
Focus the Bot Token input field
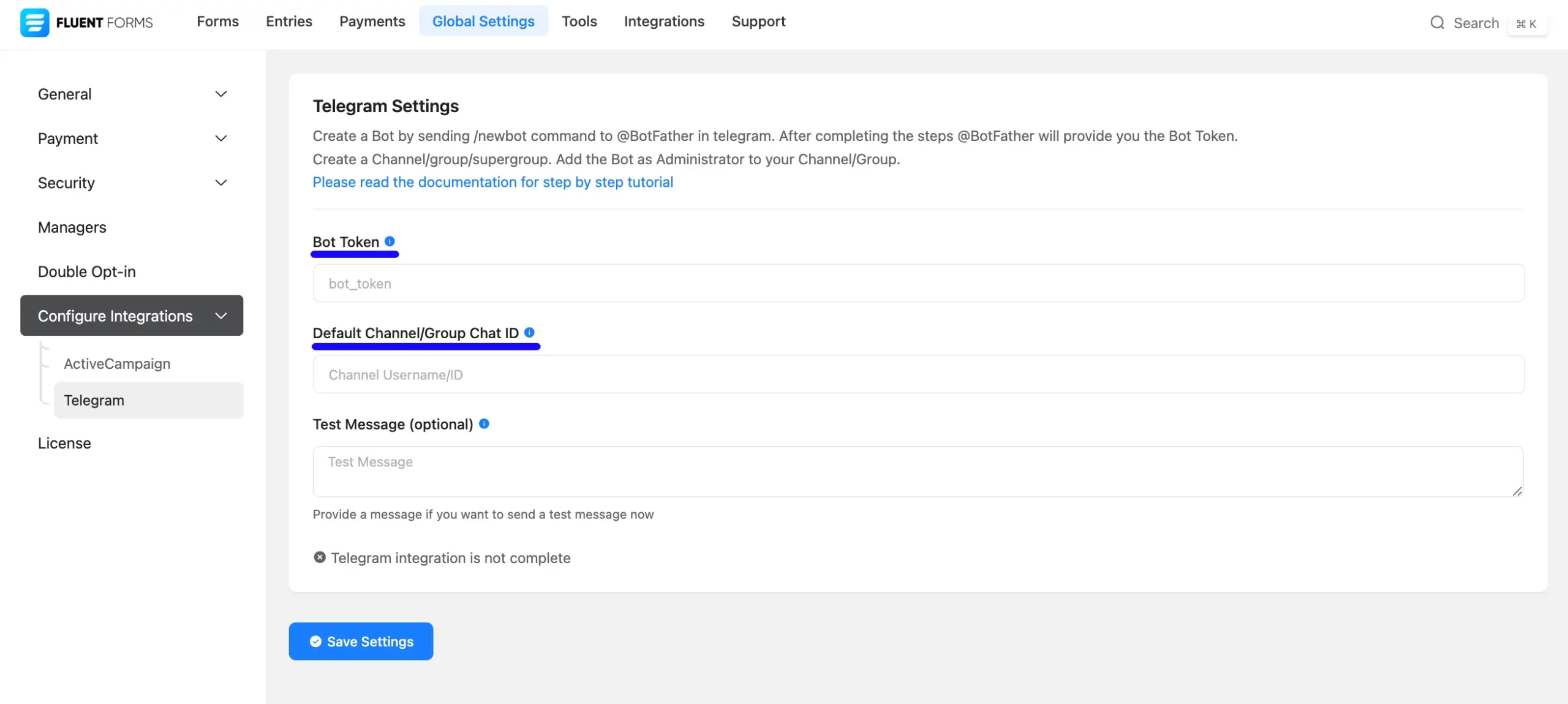point(919,283)
